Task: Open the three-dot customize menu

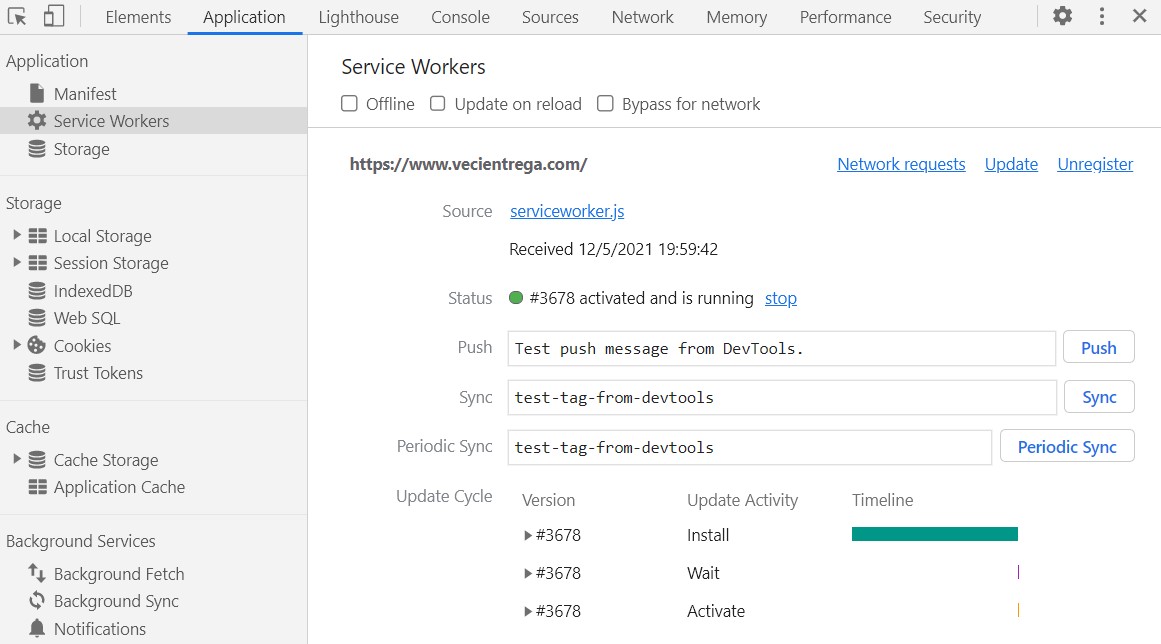Action: (1101, 16)
